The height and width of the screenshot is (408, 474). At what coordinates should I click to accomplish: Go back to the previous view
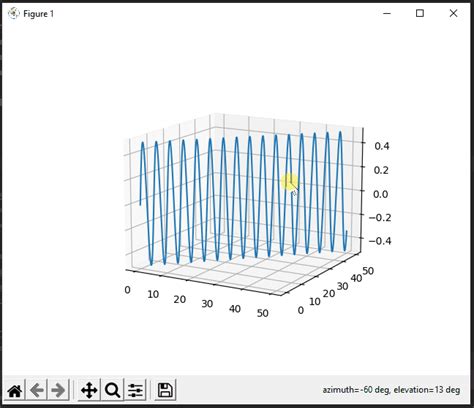[37, 390]
